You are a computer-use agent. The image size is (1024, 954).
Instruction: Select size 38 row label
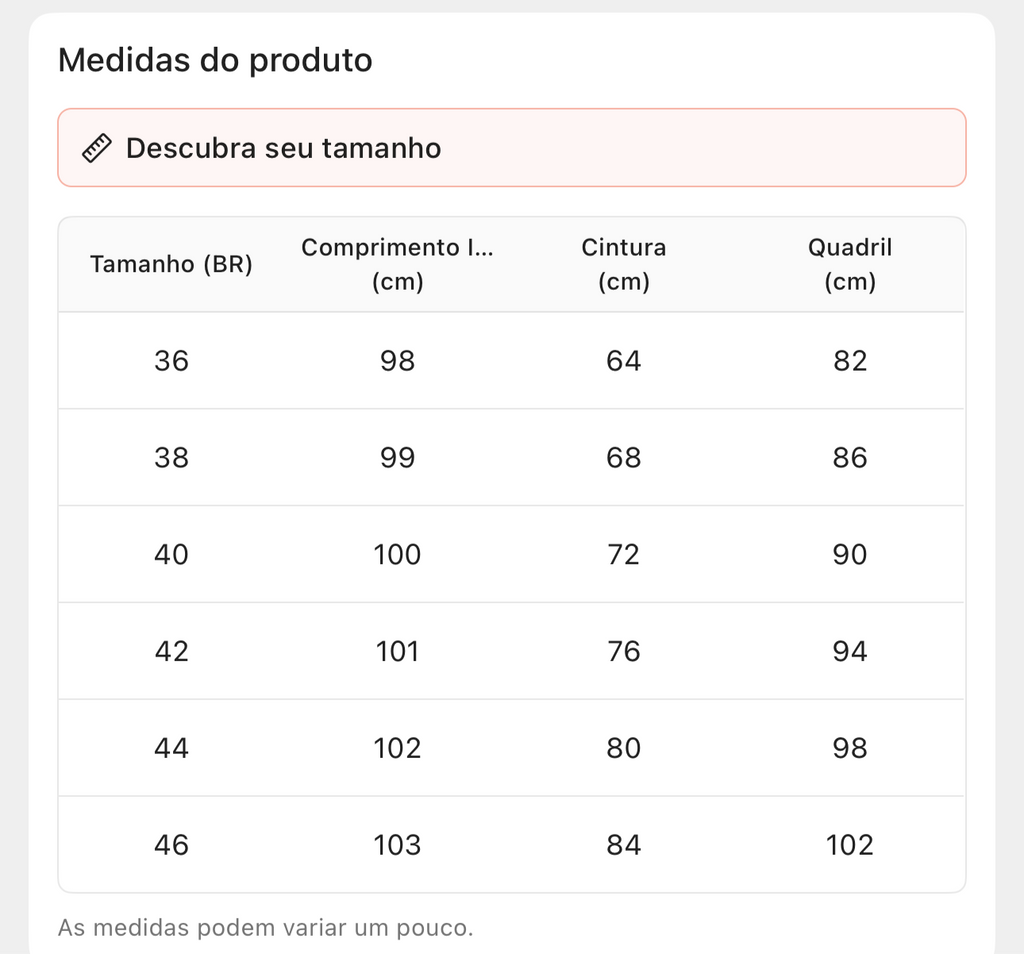click(171, 458)
